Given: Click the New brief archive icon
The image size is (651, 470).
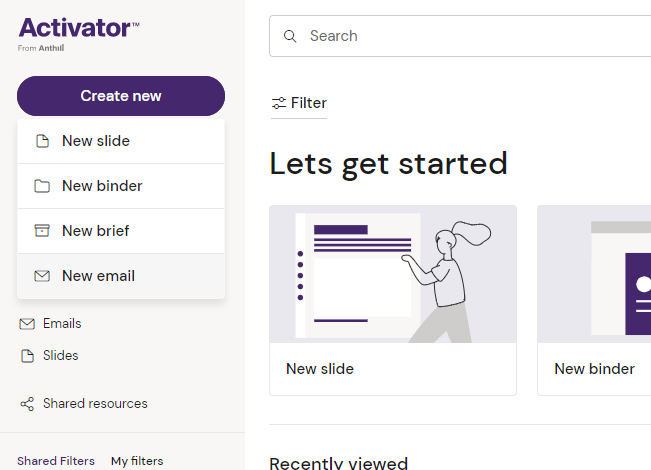Looking at the screenshot, I should (42, 231).
